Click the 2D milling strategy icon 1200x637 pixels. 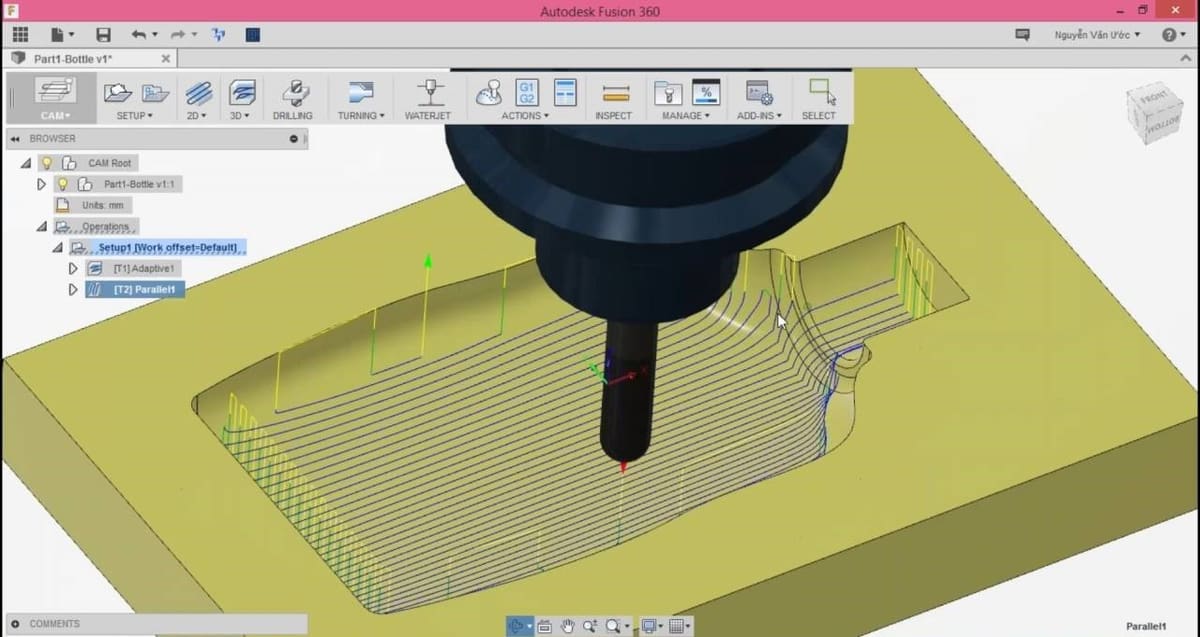(x=198, y=93)
